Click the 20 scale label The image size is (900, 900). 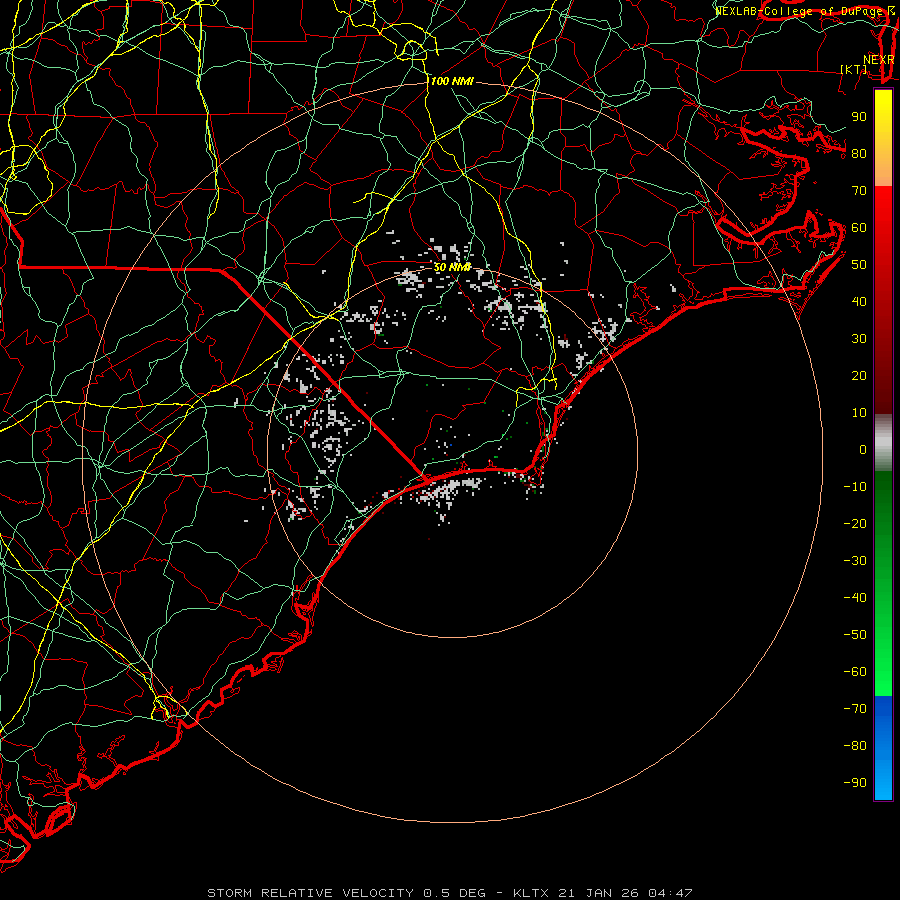[x=859, y=375]
